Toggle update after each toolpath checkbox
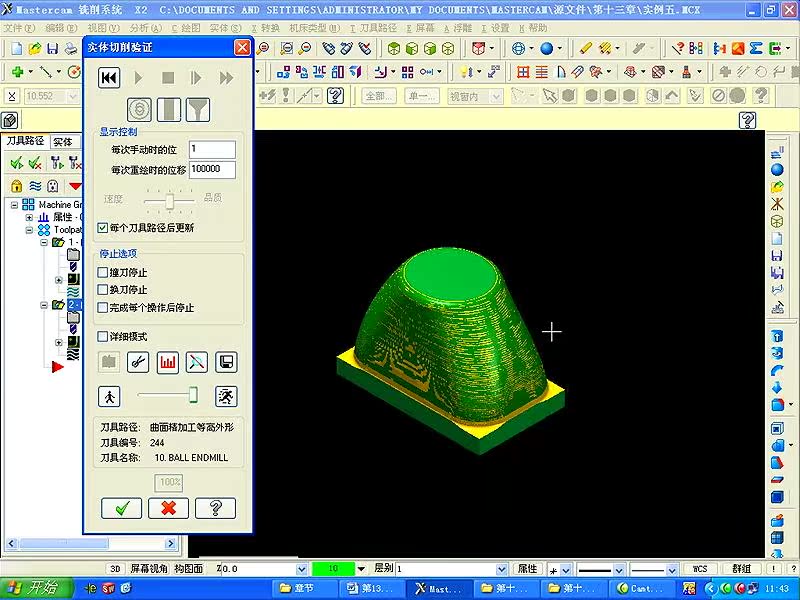This screenshot has height=600, width=800. tap(103, 228)
